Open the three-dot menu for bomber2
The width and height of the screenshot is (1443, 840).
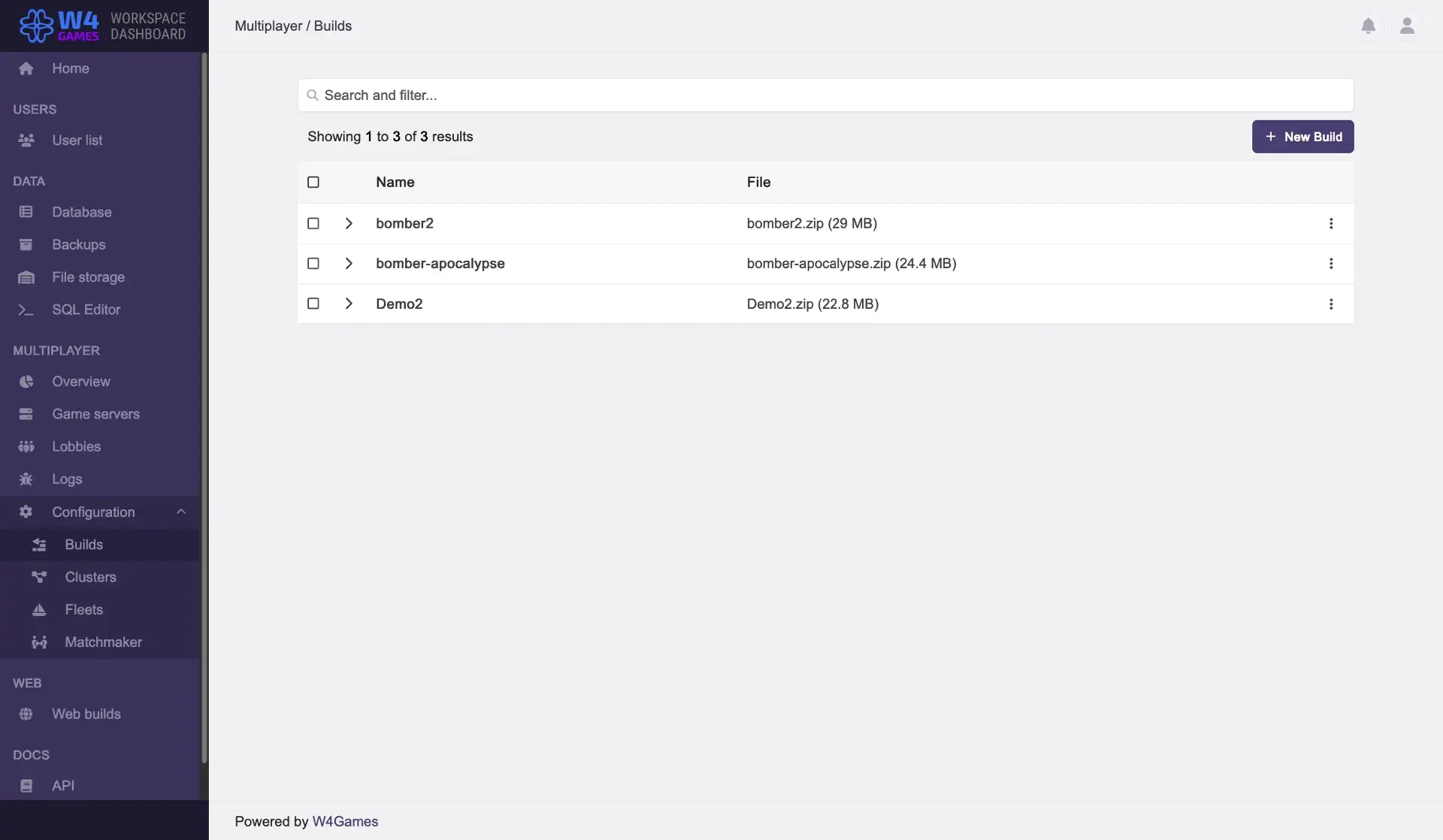(x=1330, y=224)
